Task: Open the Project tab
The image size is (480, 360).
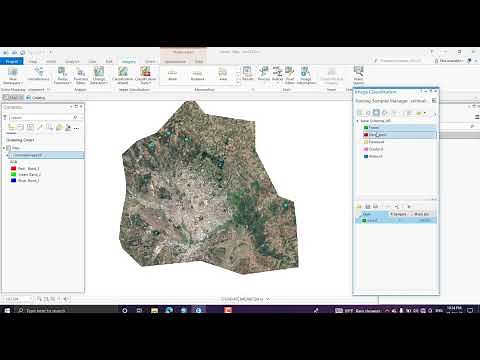Action: pos(12,61)
